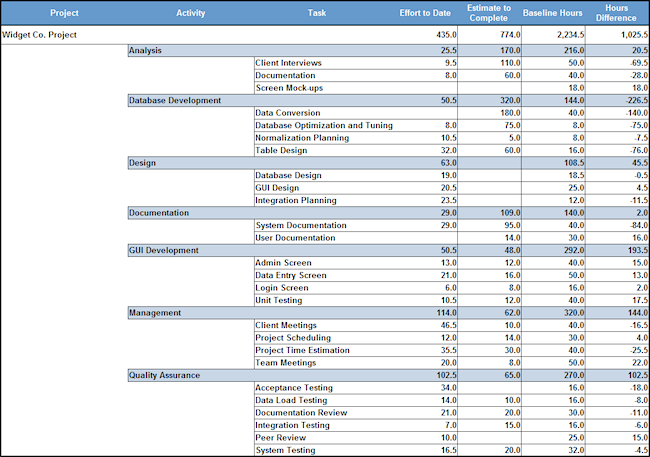Click the Integration Testing task
Viewport: 650px width, 457px height.
pyautogui.click(x=293, y=425)
